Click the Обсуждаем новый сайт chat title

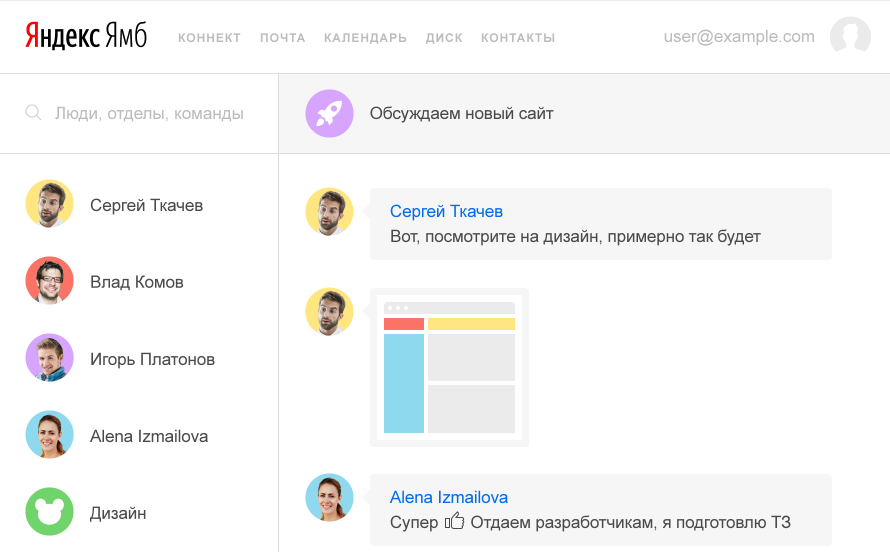pyautogui.click(x=461, y=113)
